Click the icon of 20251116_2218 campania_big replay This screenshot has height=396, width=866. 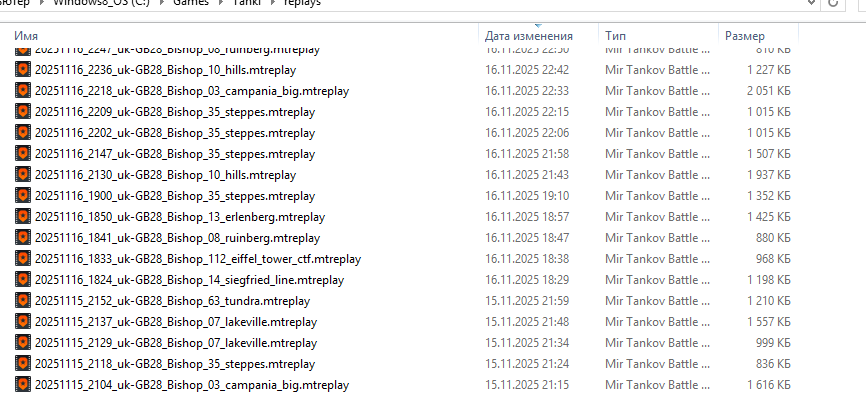tap(23, 91)
